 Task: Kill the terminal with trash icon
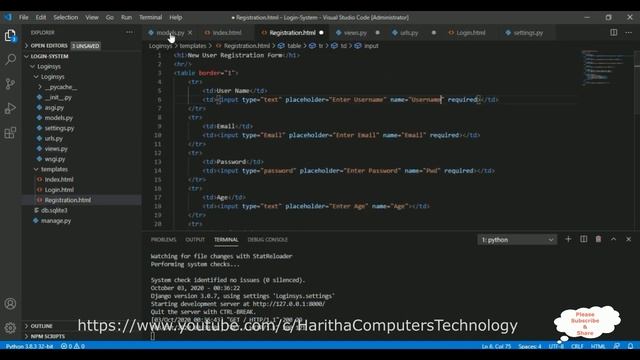[598, 240]
